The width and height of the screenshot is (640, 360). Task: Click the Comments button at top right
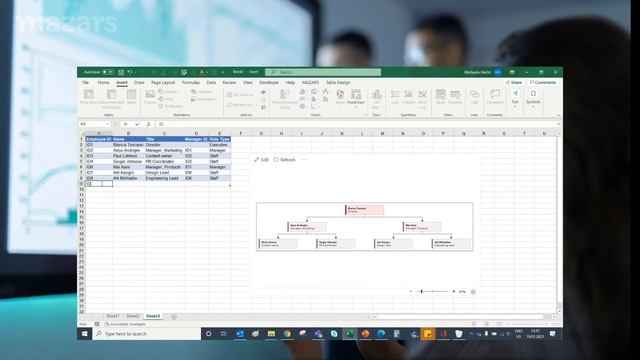pos(543,82)
